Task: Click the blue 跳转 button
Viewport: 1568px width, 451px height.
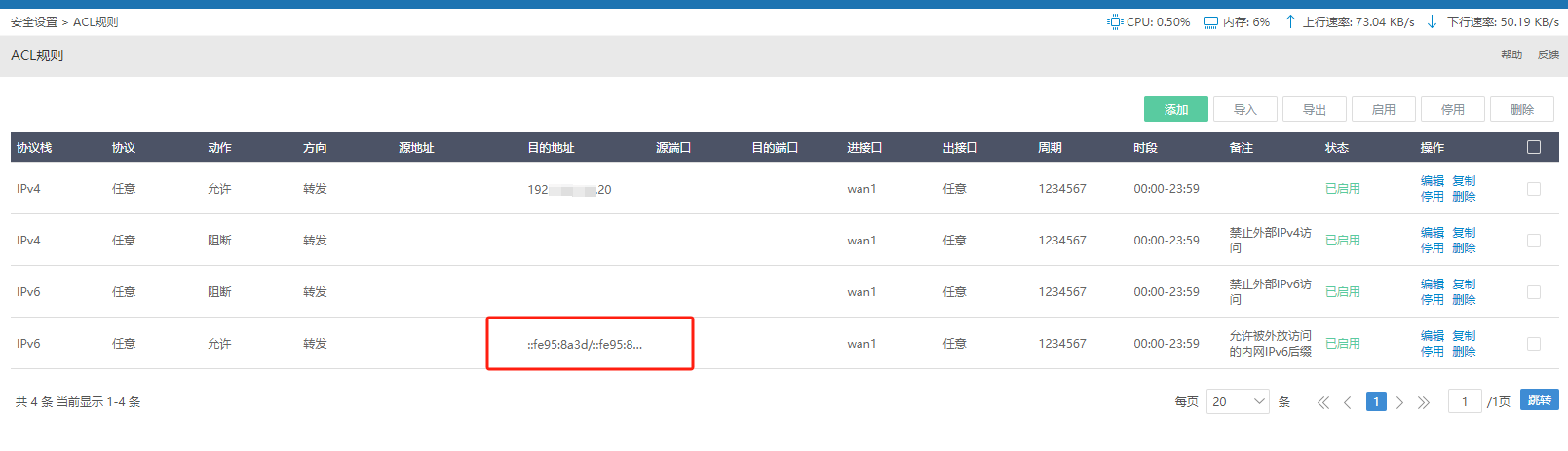Action: [1539, 400]
